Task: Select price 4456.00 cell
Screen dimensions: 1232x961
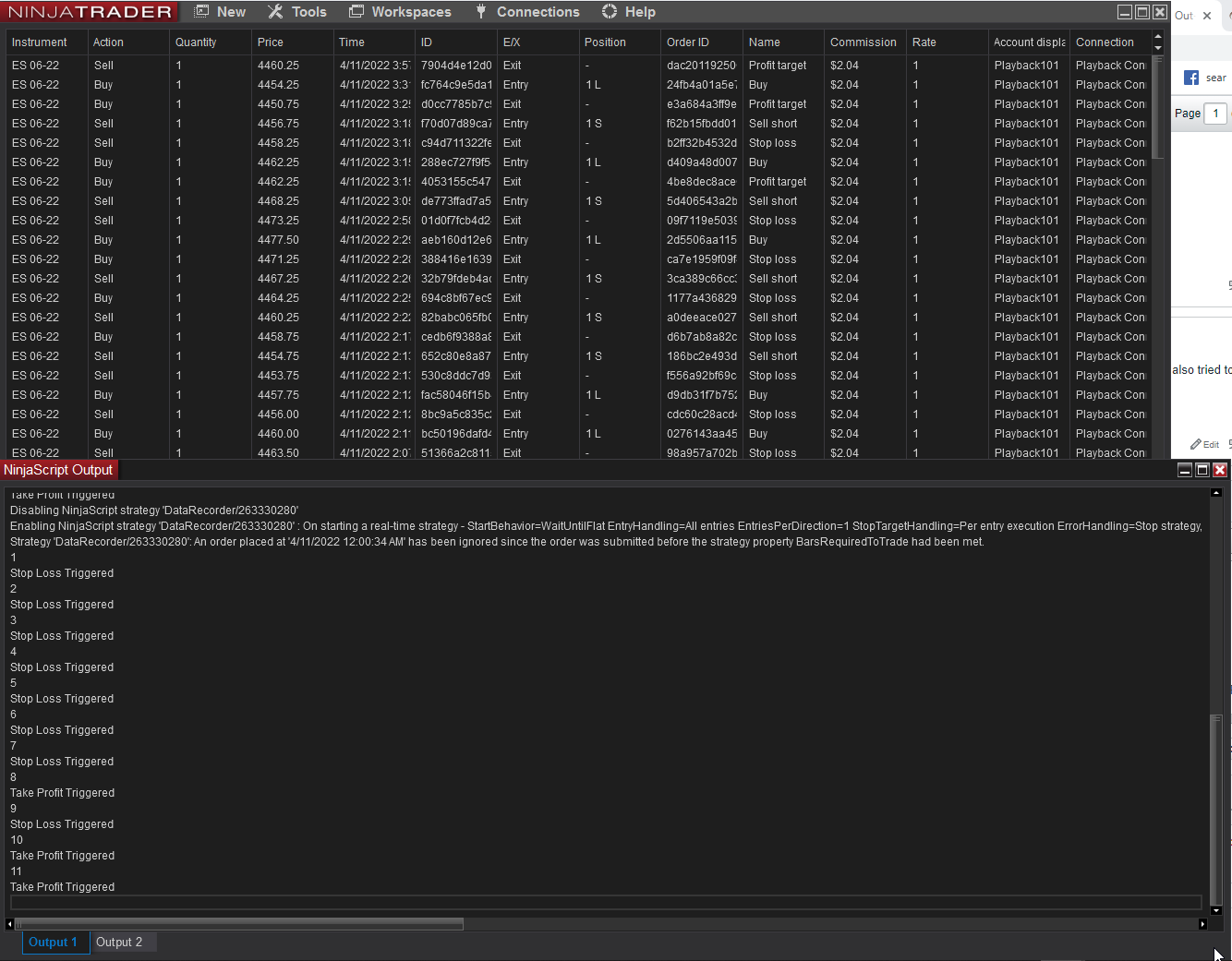Action: point(292,414)
